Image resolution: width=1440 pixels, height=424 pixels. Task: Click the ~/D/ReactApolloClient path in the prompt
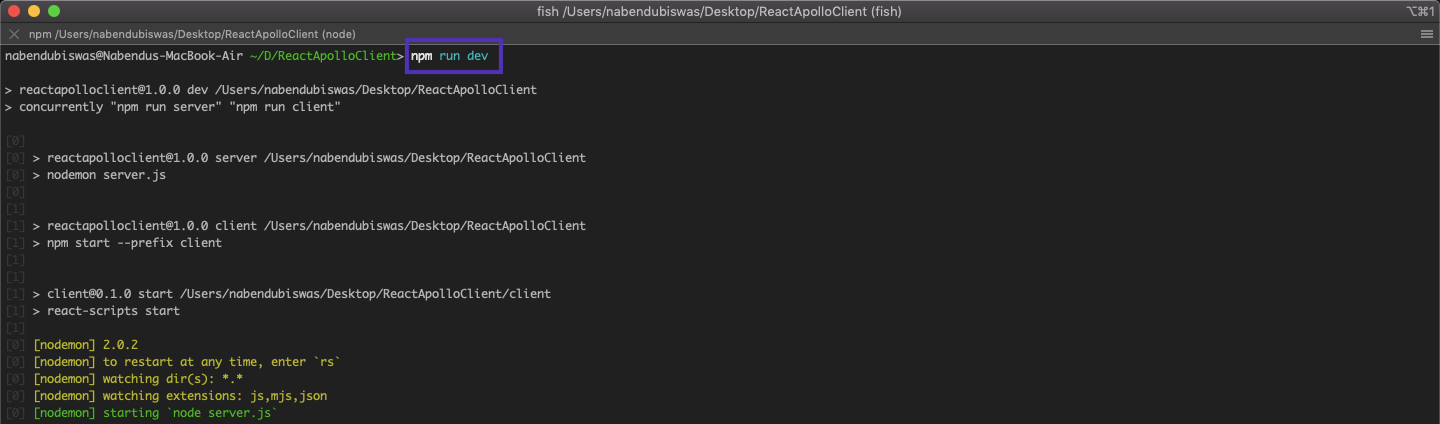point(322,56)
